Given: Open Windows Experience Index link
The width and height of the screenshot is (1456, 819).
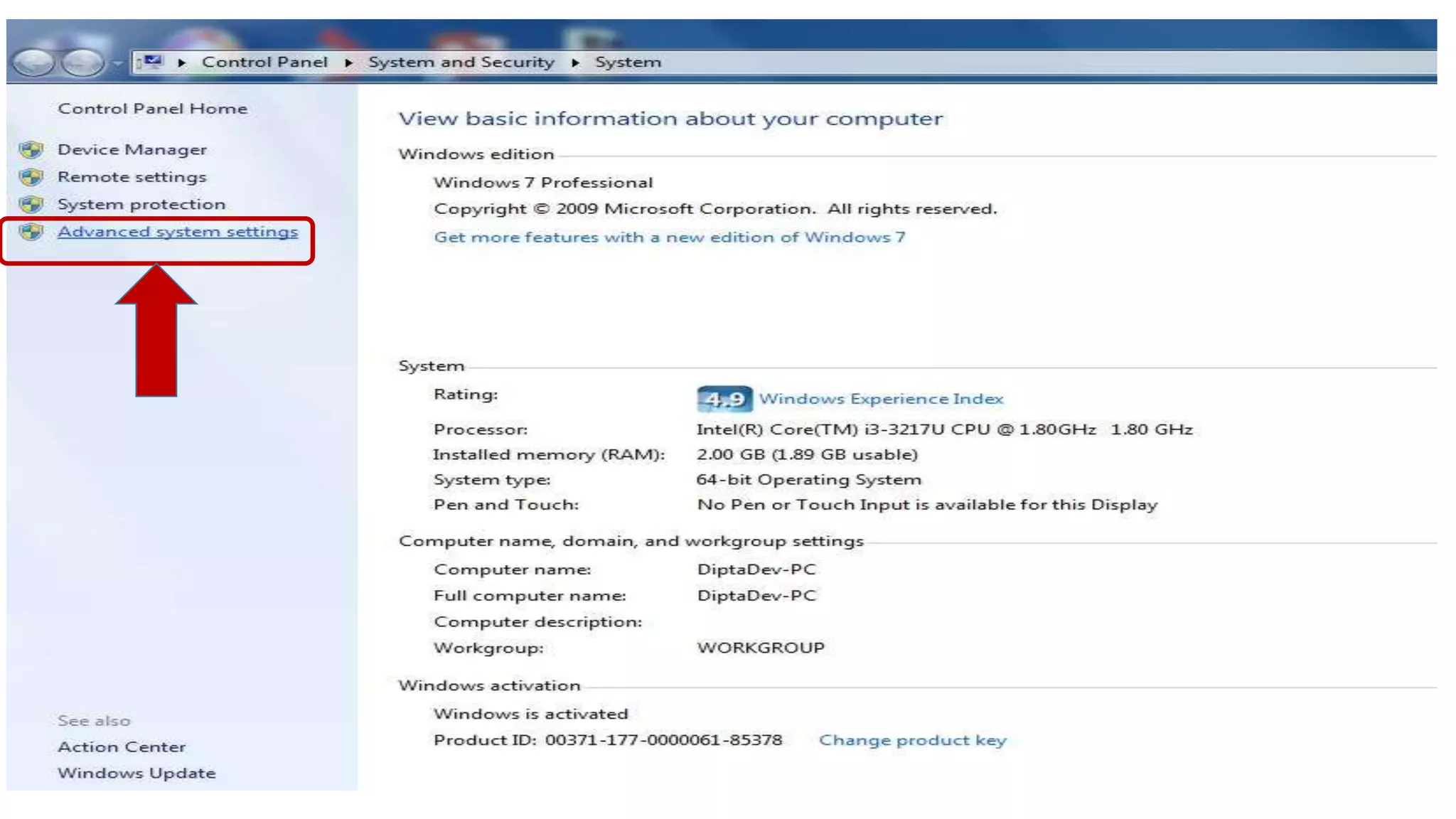Looking at the screenshot, I should 881,399.
